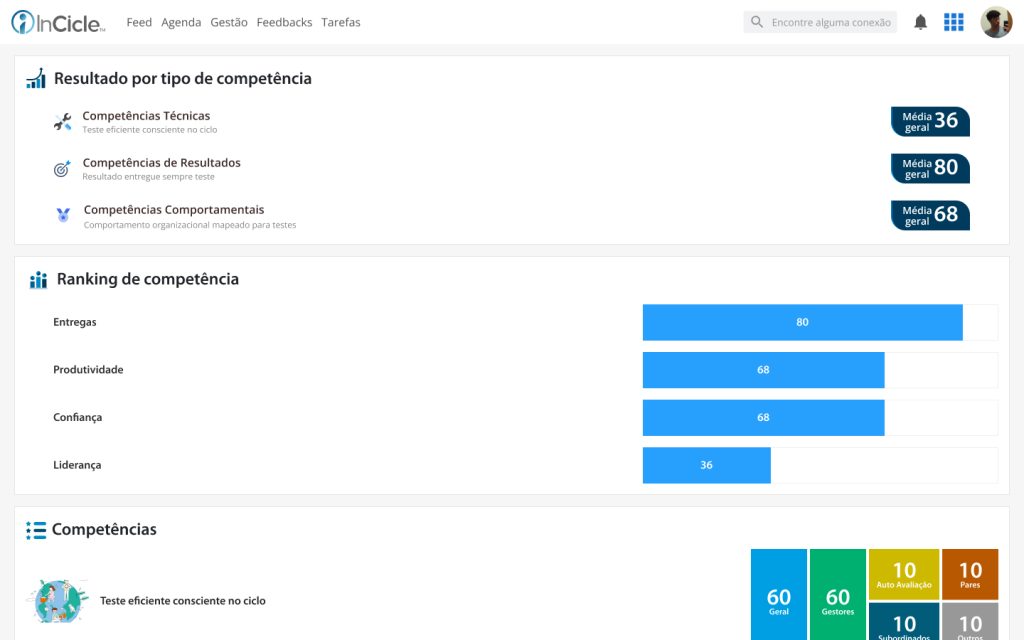Click the Entregas progress bar showing 80
Image resolution: width=1024 pixels, height=640 pixels.
[x=802, y=322]
